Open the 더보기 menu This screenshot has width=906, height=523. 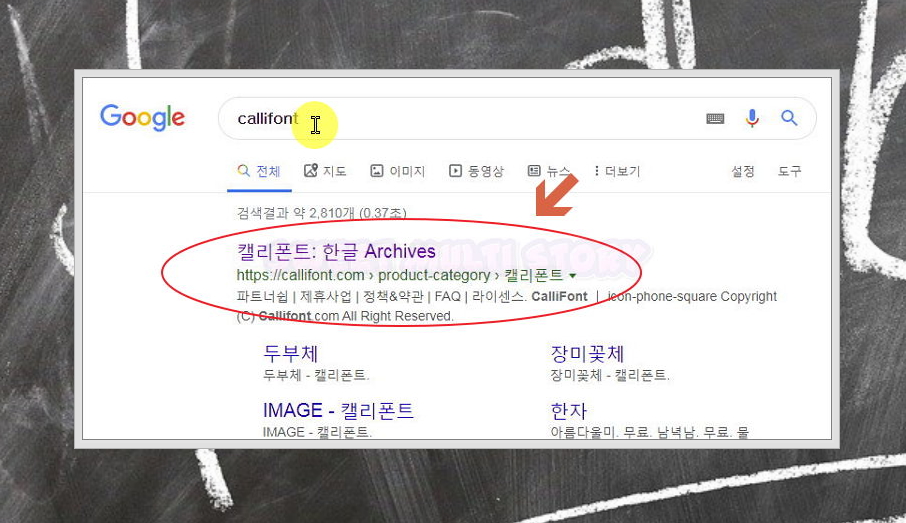pyautogui.click(x=617, y=171)
